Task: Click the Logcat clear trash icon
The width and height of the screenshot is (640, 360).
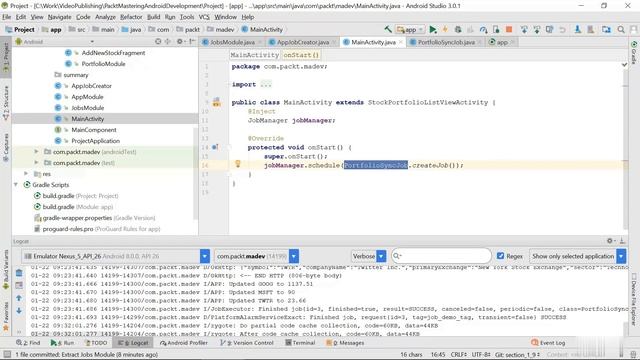Action: pyautogui.click(x=19, y=273)
